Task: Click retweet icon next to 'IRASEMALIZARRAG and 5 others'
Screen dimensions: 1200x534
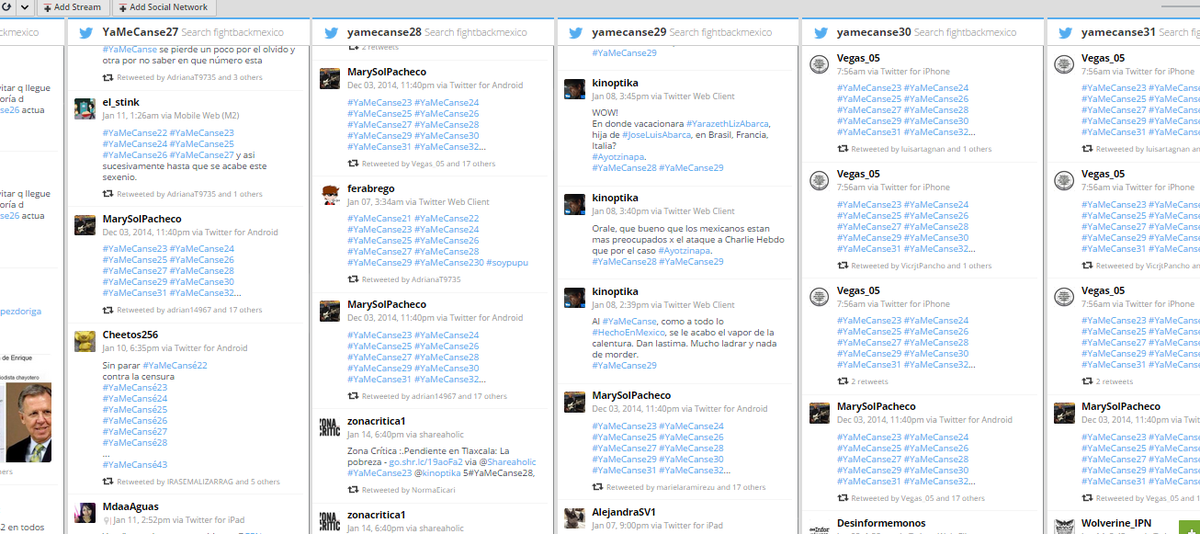Action: 108,482
